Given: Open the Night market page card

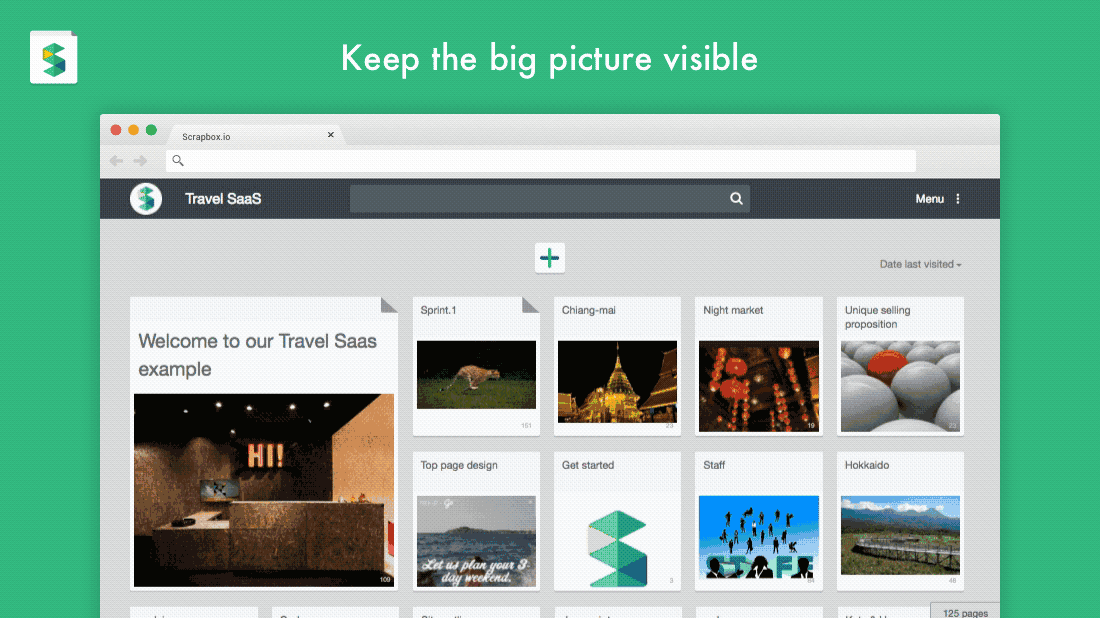Looking at the screenshot, I should [x=758, y=365].
